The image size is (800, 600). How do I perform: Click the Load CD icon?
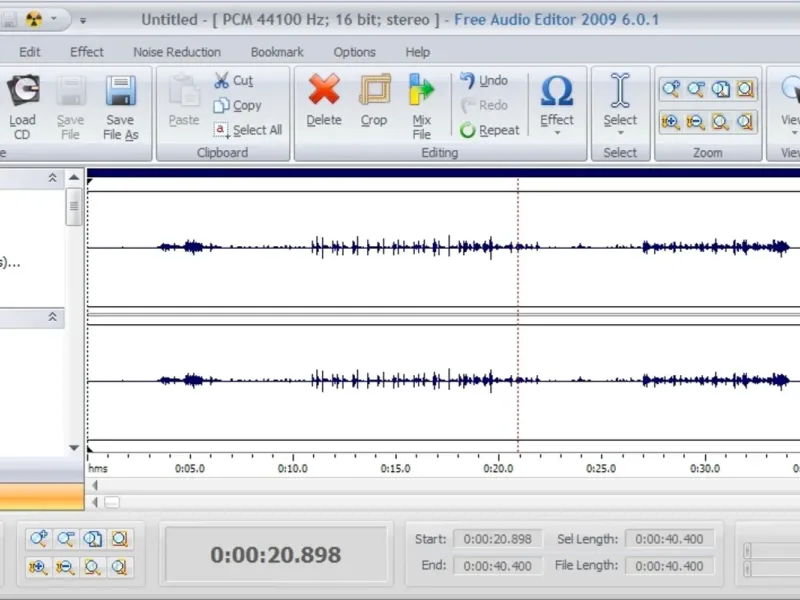point(23,90)
